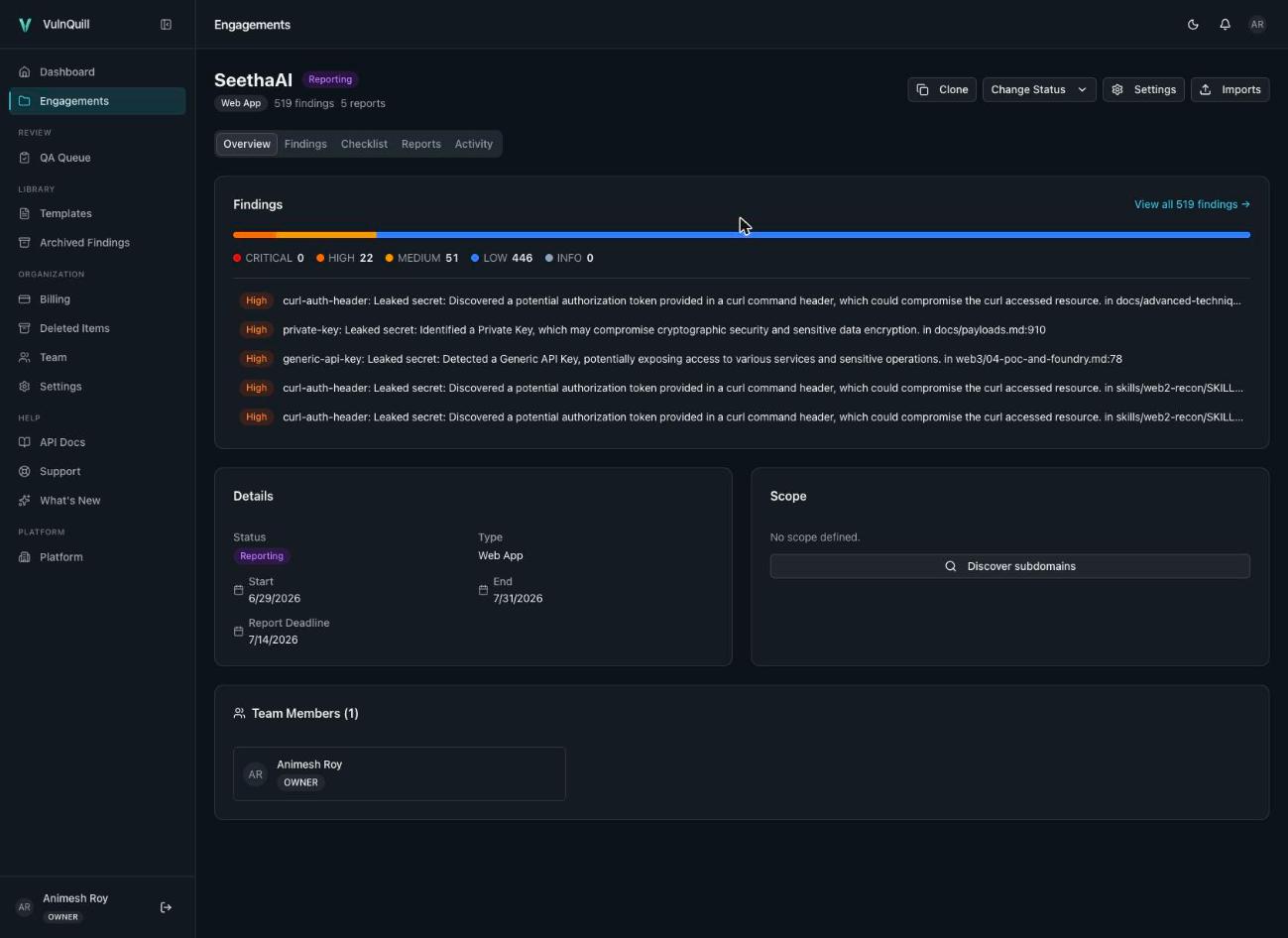Click the engagement Settings button
This screenshot has width=1288, height=938.
click(1143, 89)
